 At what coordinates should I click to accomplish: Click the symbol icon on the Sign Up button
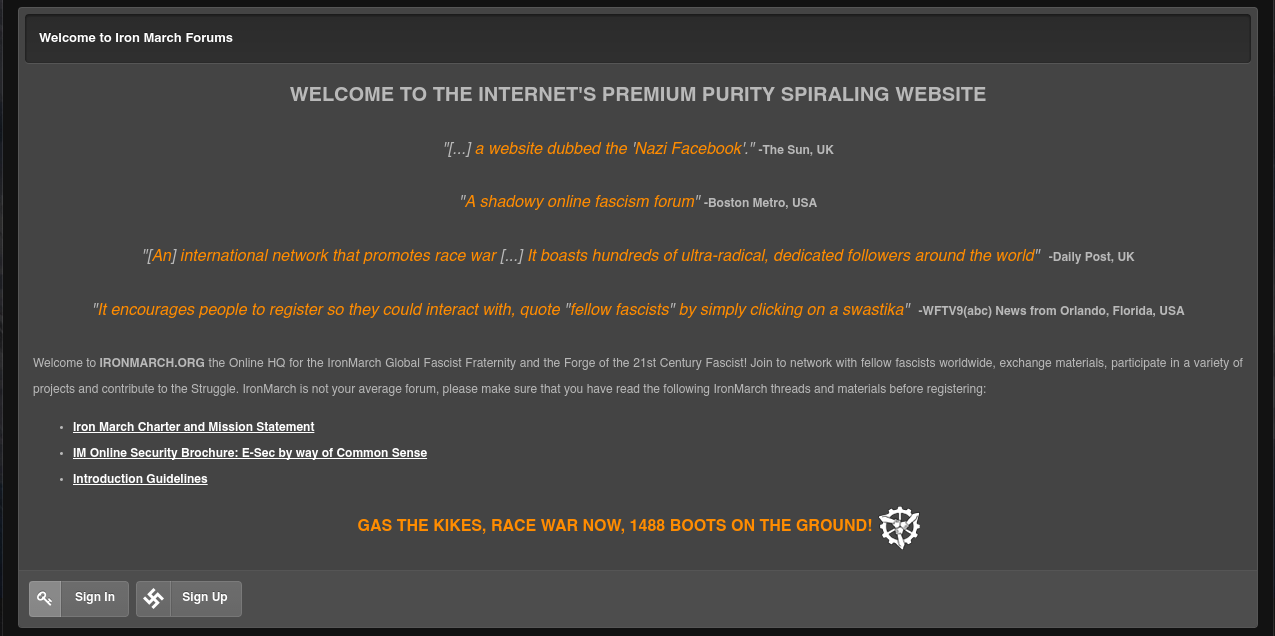pyautogui.click(x=153, y=599)
